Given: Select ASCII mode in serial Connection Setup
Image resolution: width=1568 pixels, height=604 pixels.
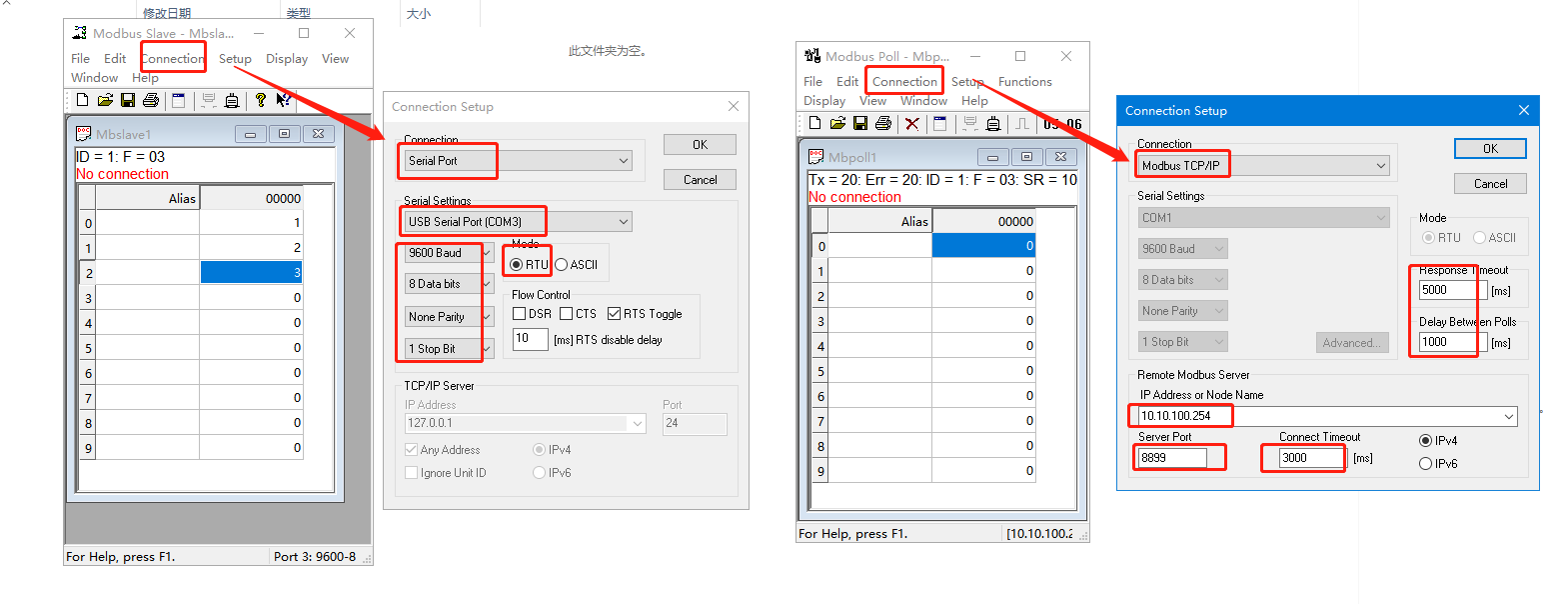Looking at the screenshot, I should coord(562,265).
